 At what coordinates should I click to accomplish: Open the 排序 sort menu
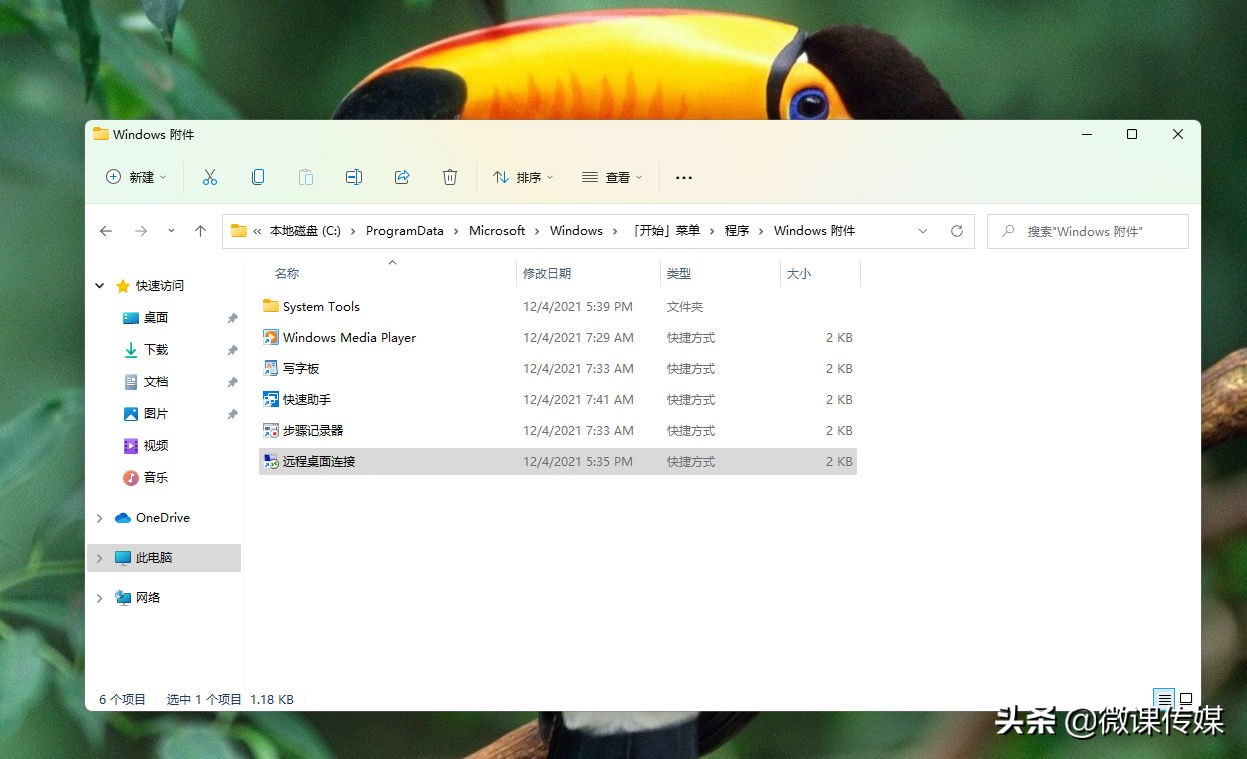522,177
